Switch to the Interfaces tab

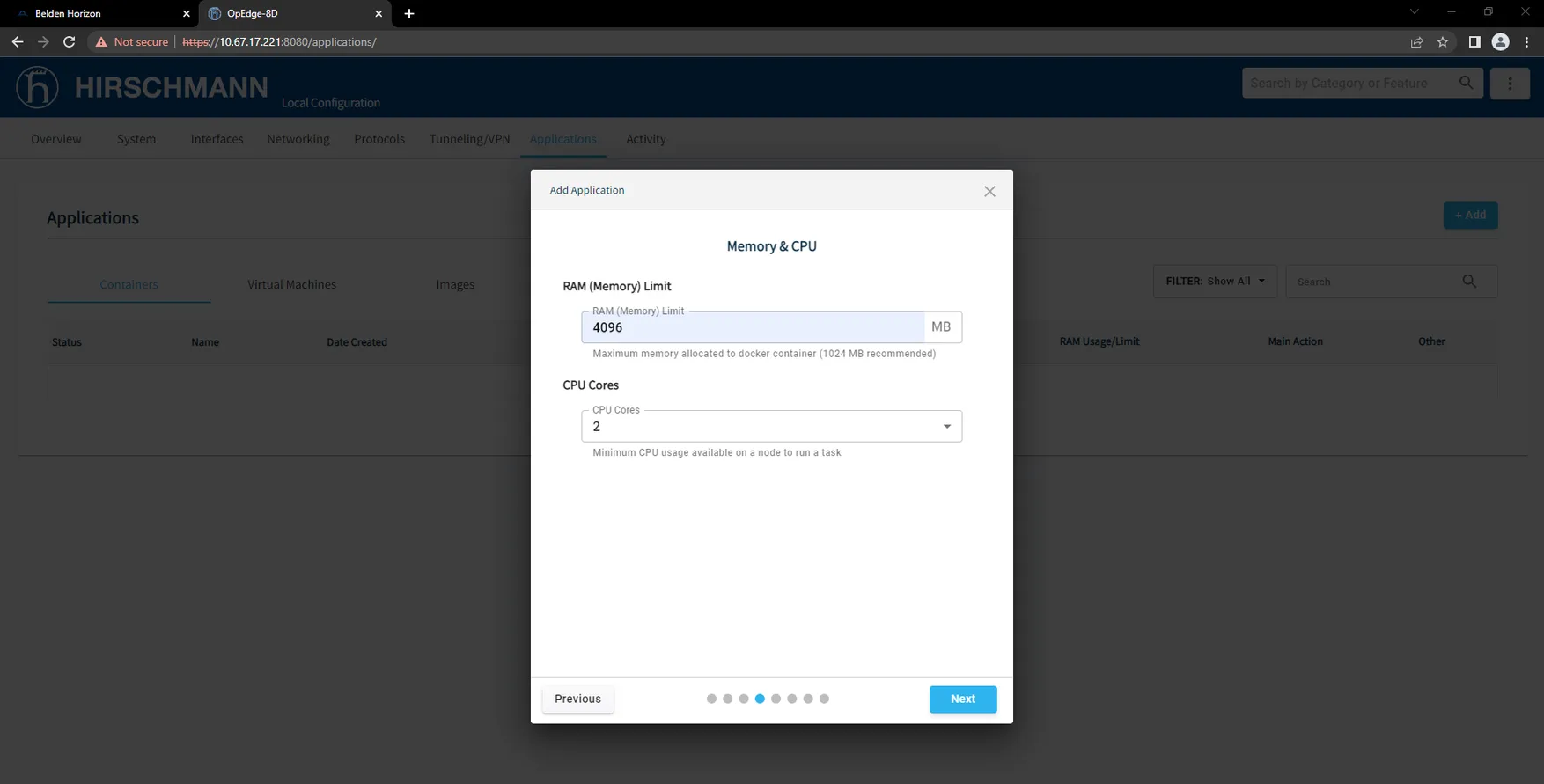[217, 139]
